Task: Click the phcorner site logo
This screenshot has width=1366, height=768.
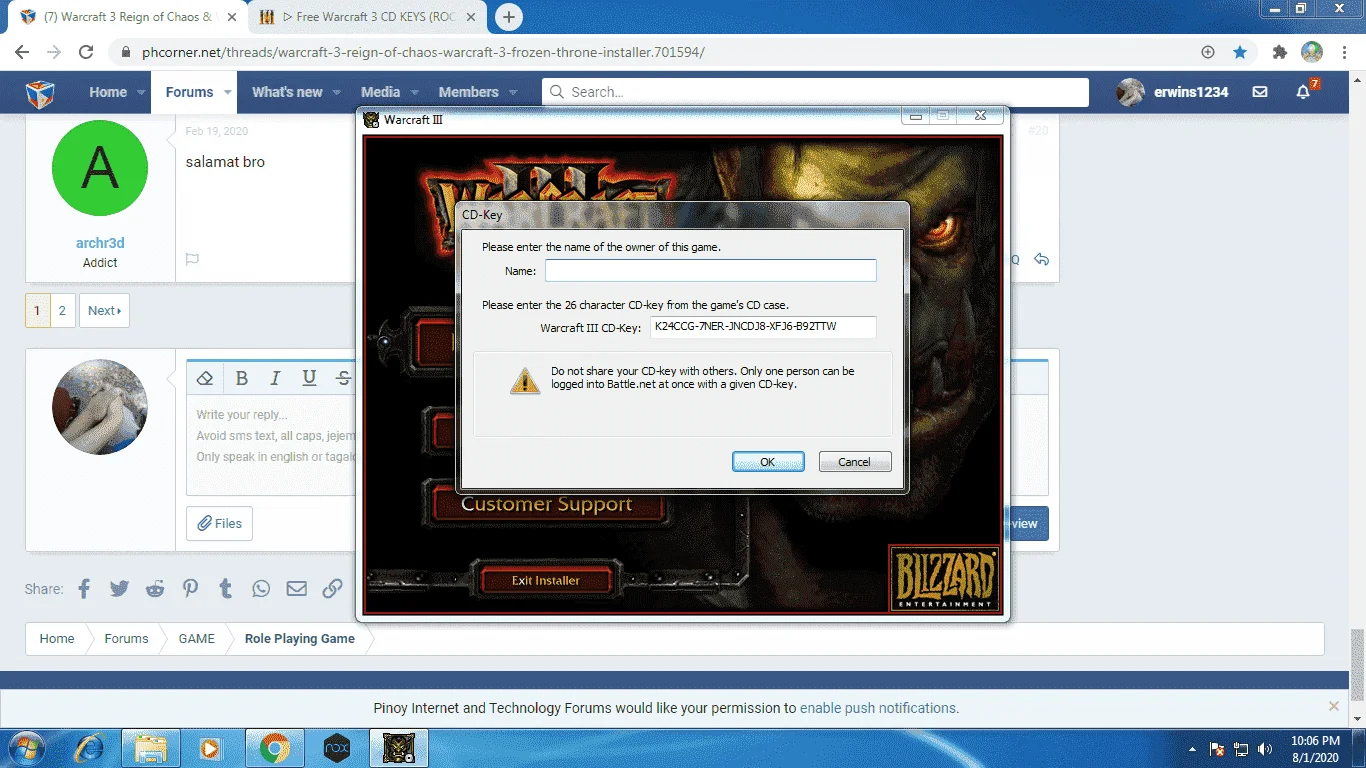Action: pyautogui.click(x=40, y=92)
